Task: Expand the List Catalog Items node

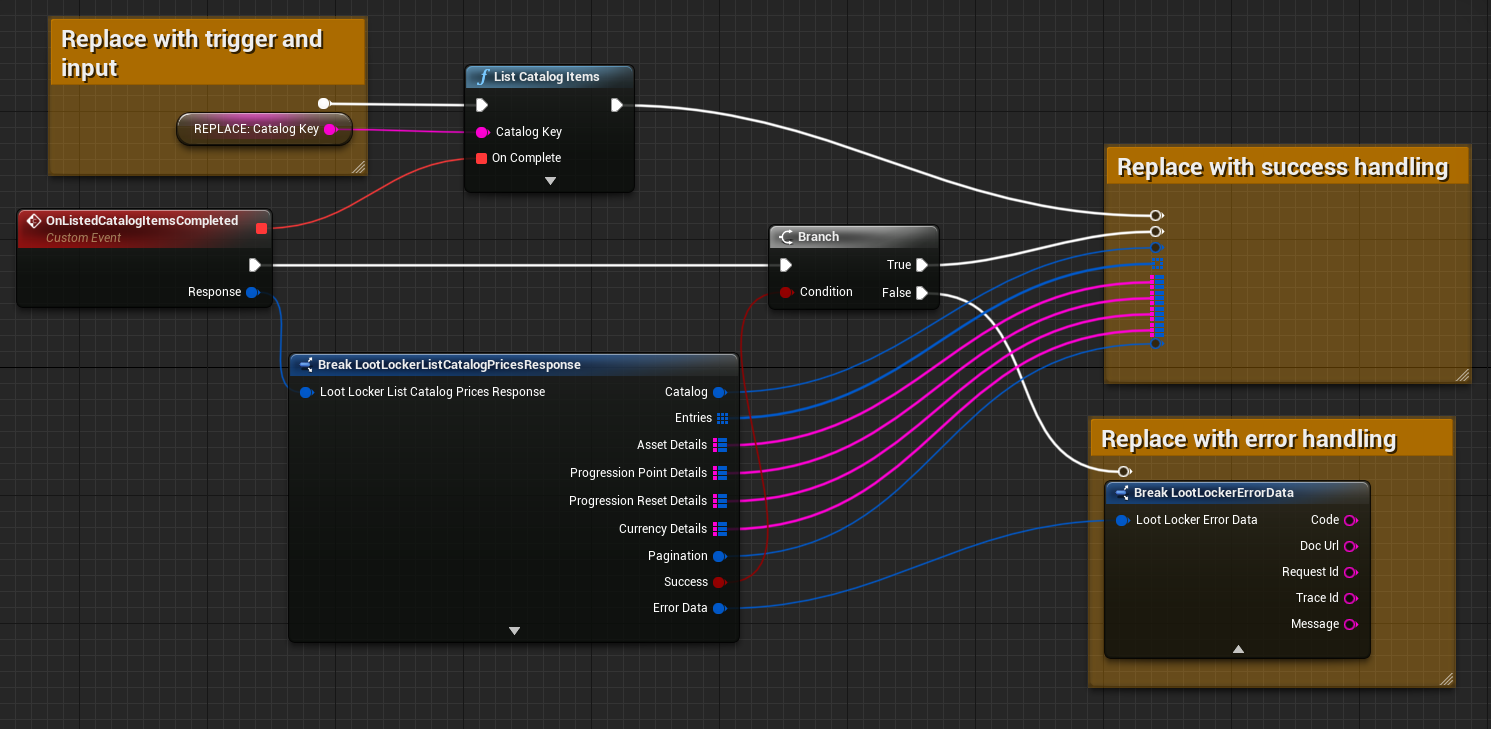Action: coord(550,181)
